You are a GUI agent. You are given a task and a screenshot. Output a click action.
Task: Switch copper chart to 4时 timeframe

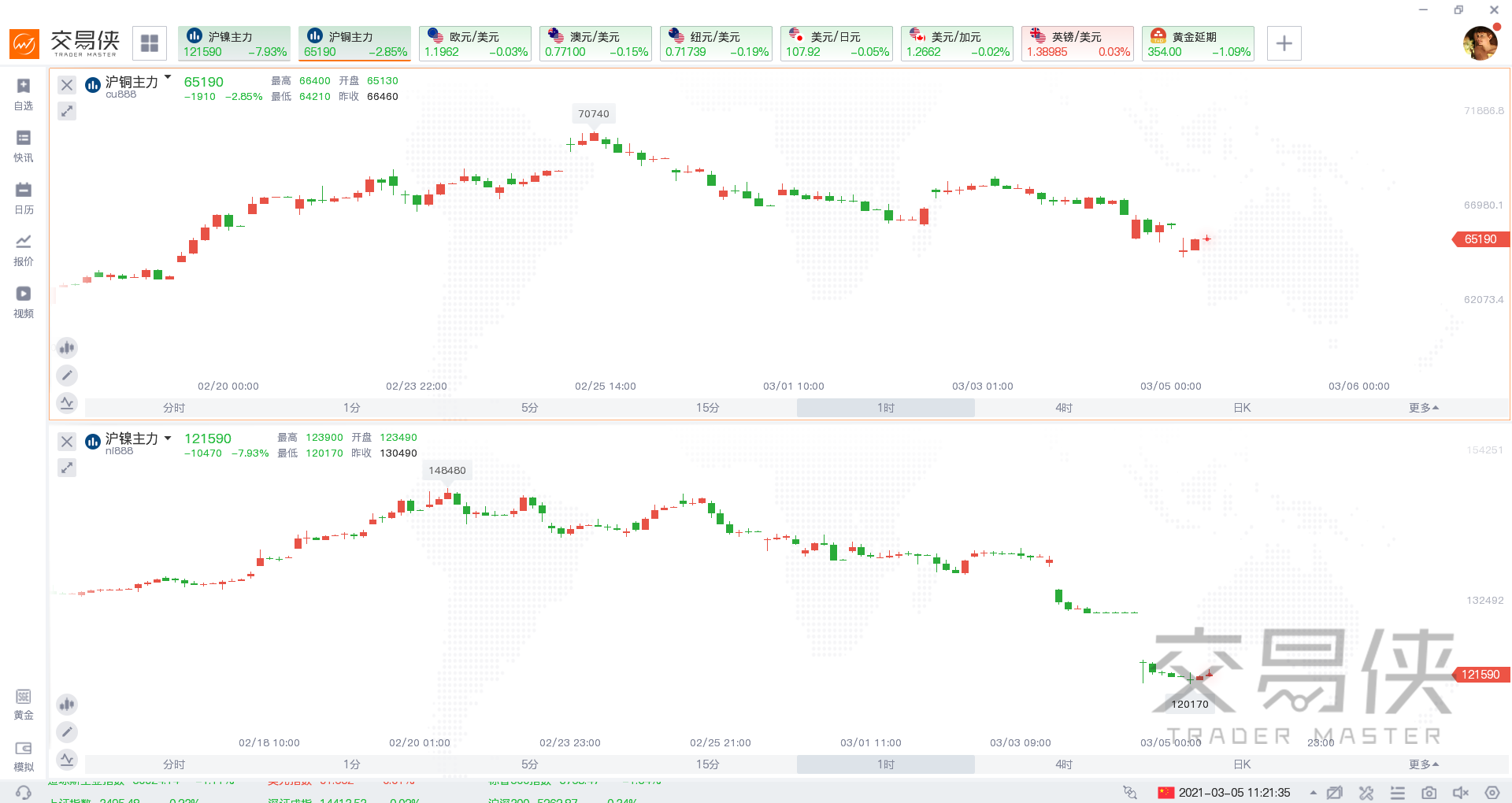(1064, 408)
